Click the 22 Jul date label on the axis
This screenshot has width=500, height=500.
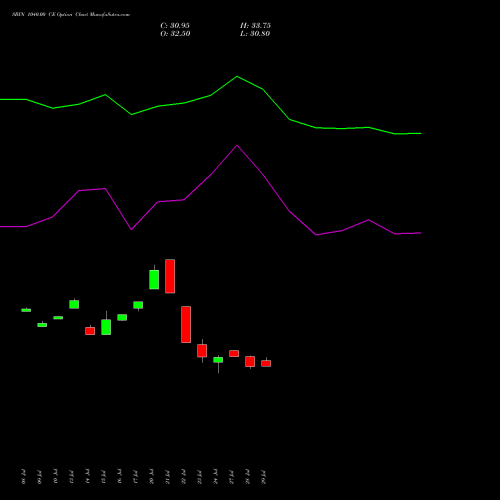[x=184, y=477]
